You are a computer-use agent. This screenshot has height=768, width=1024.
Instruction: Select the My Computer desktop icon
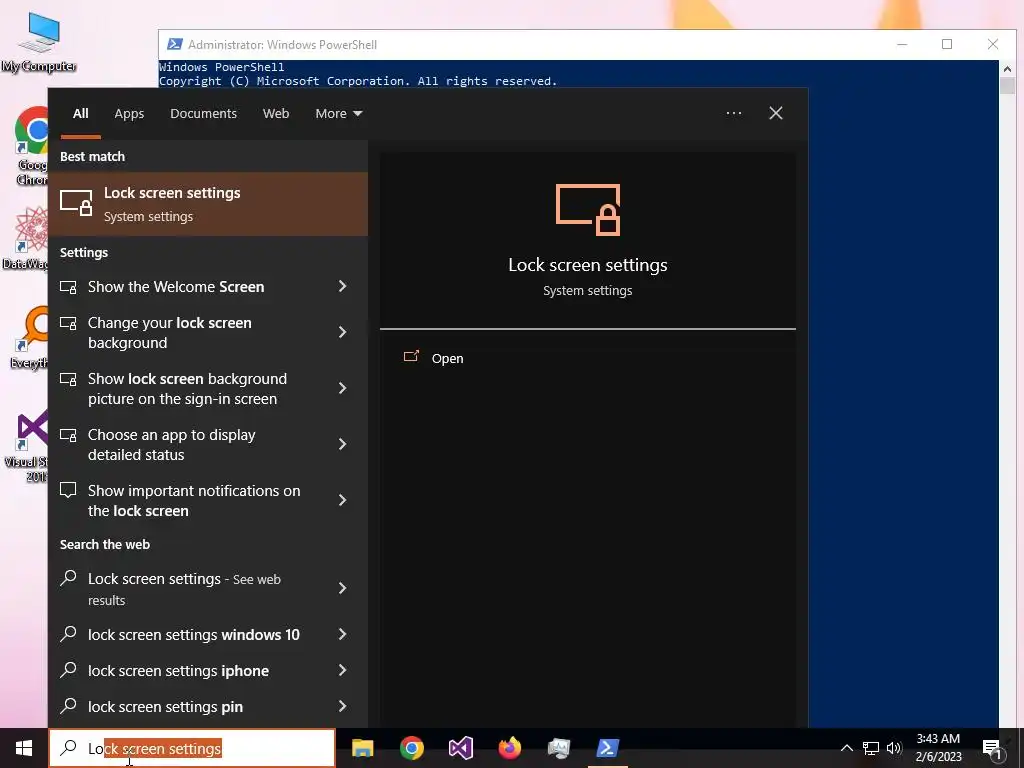[x=39, y=42]
